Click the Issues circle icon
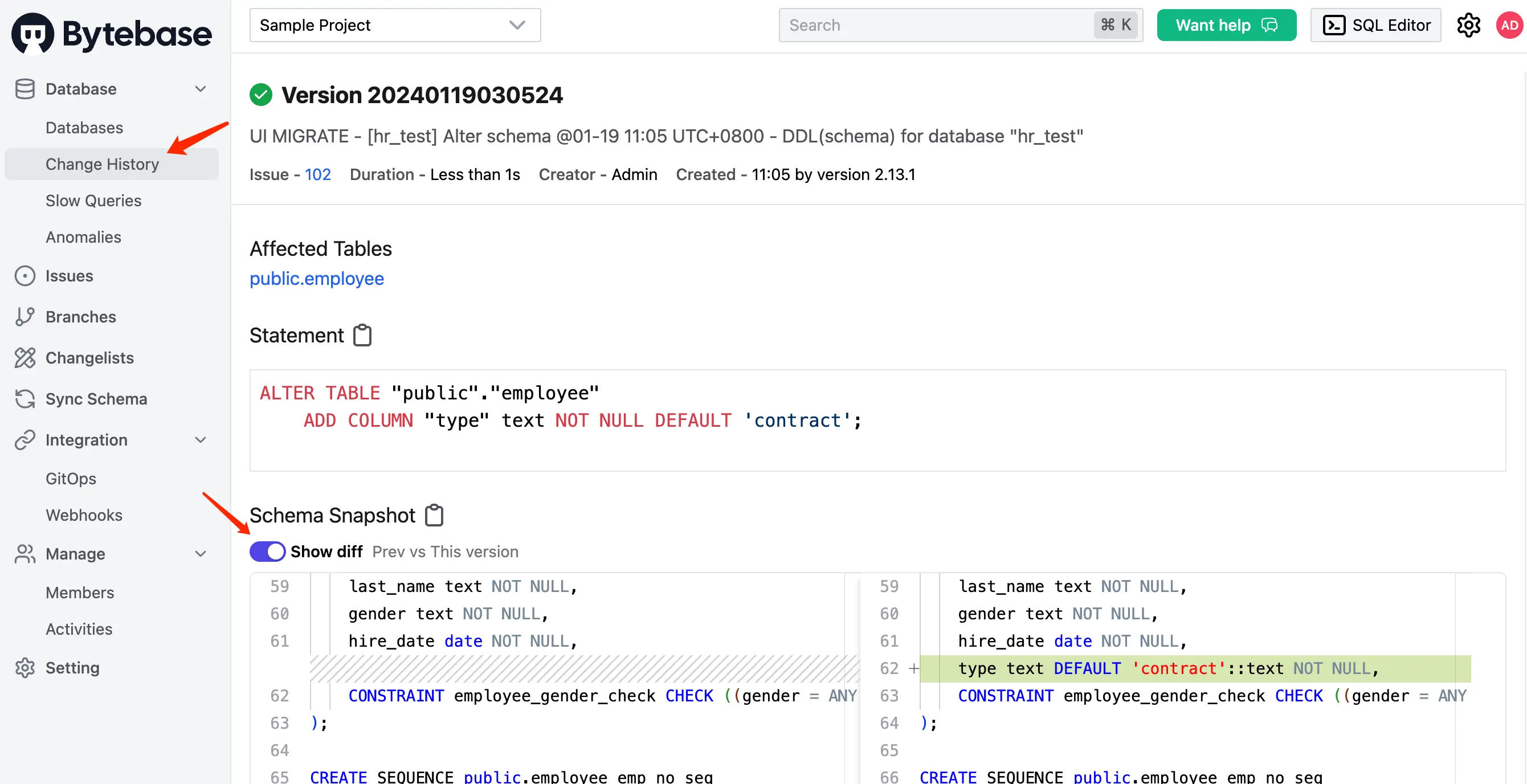 (25, 276)
